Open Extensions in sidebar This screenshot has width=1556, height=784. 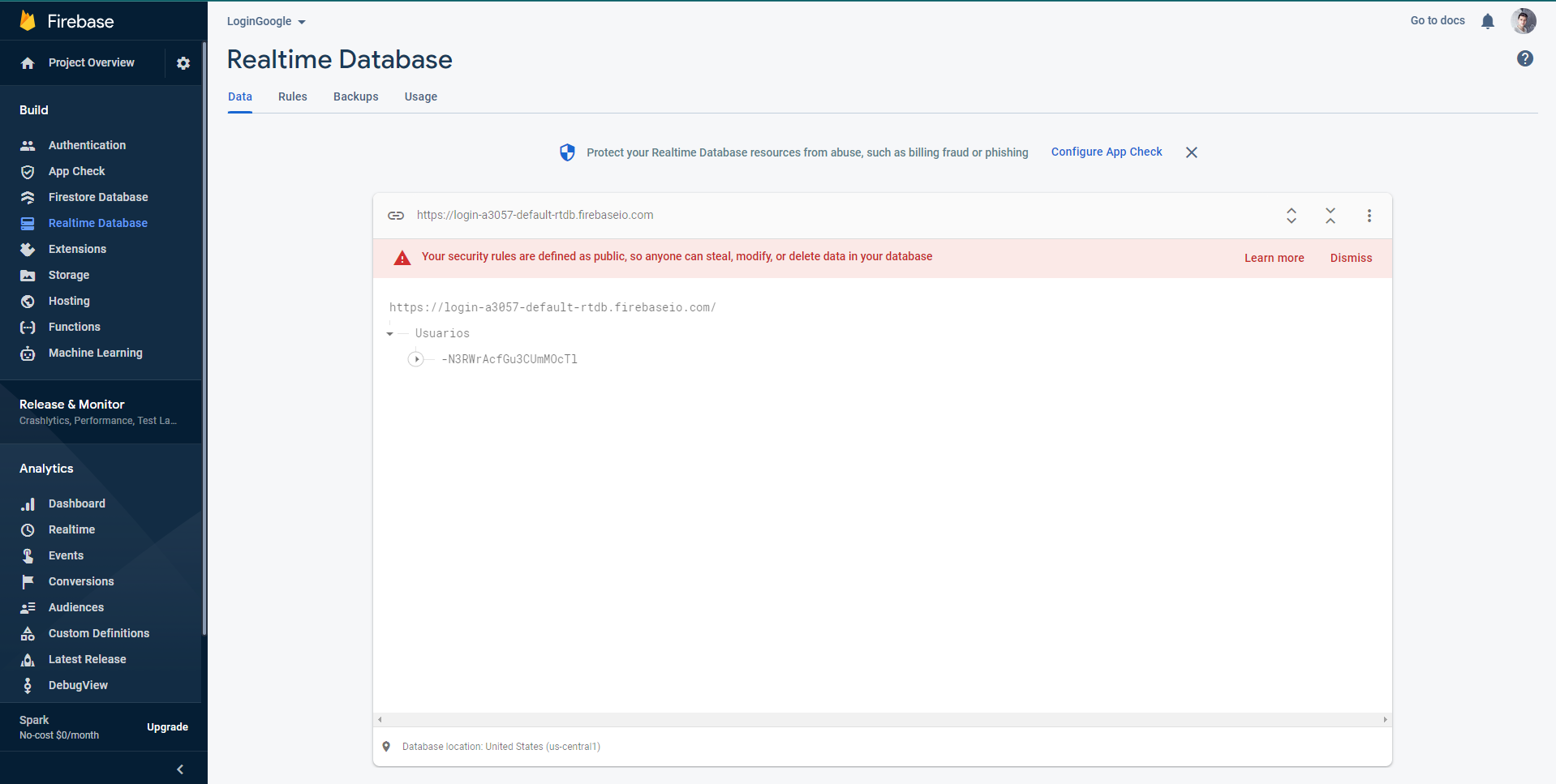pyautogui.click(x=77, y=249)
